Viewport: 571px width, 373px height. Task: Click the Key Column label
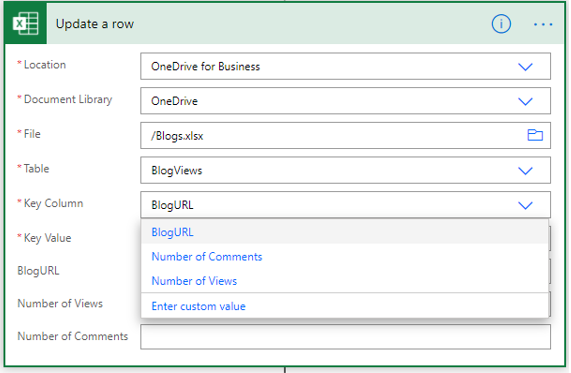point(54,203)
